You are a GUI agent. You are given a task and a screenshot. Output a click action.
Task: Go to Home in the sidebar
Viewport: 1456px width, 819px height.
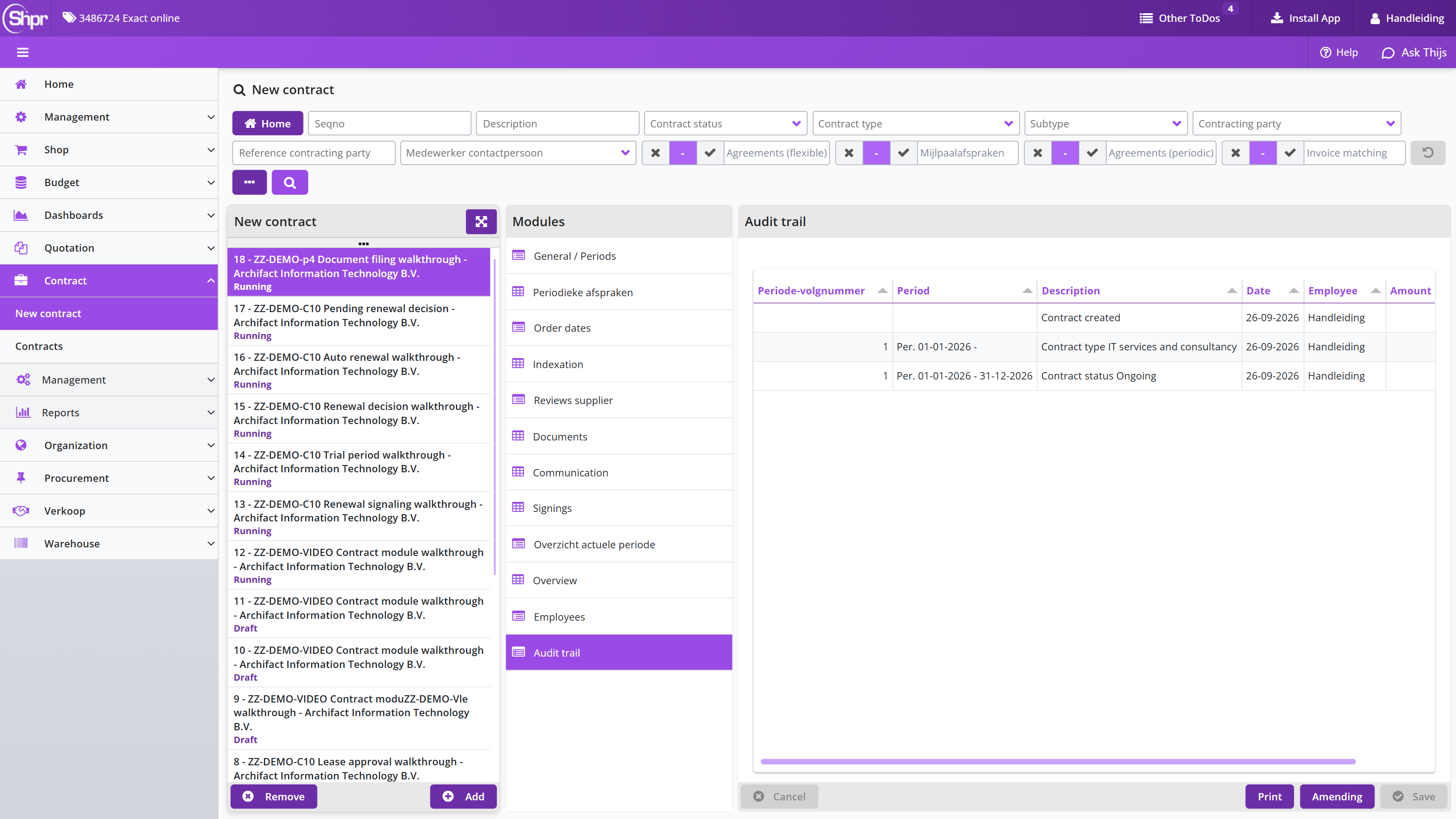coord(109,84)
